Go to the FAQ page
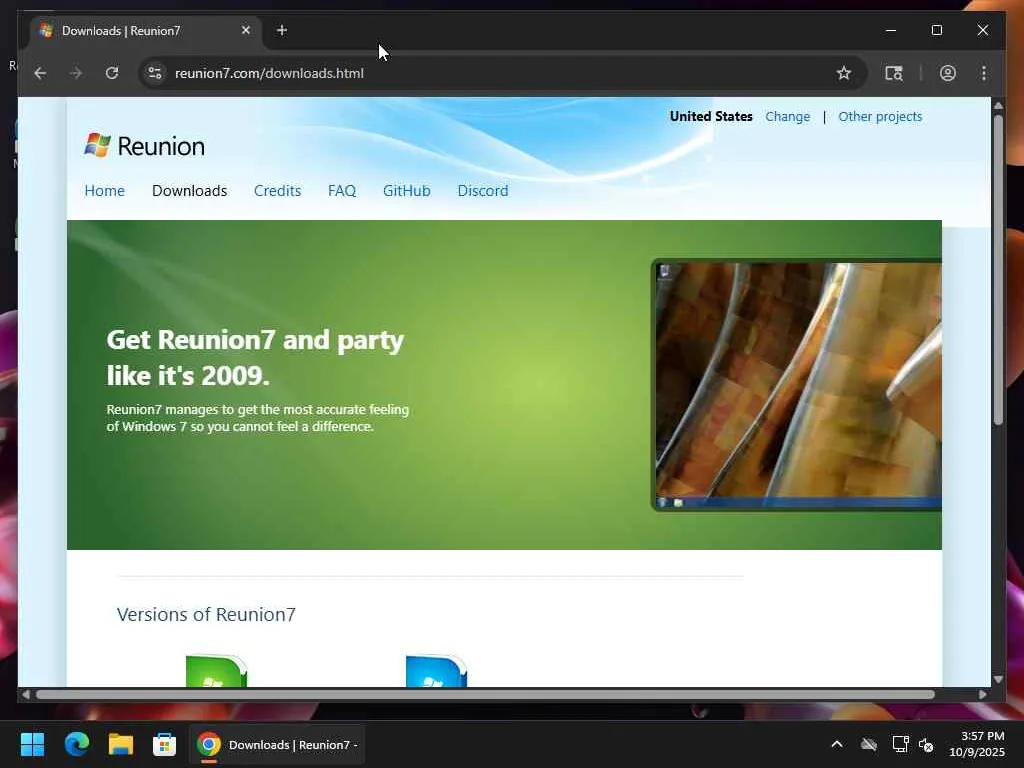 (342, 191)
